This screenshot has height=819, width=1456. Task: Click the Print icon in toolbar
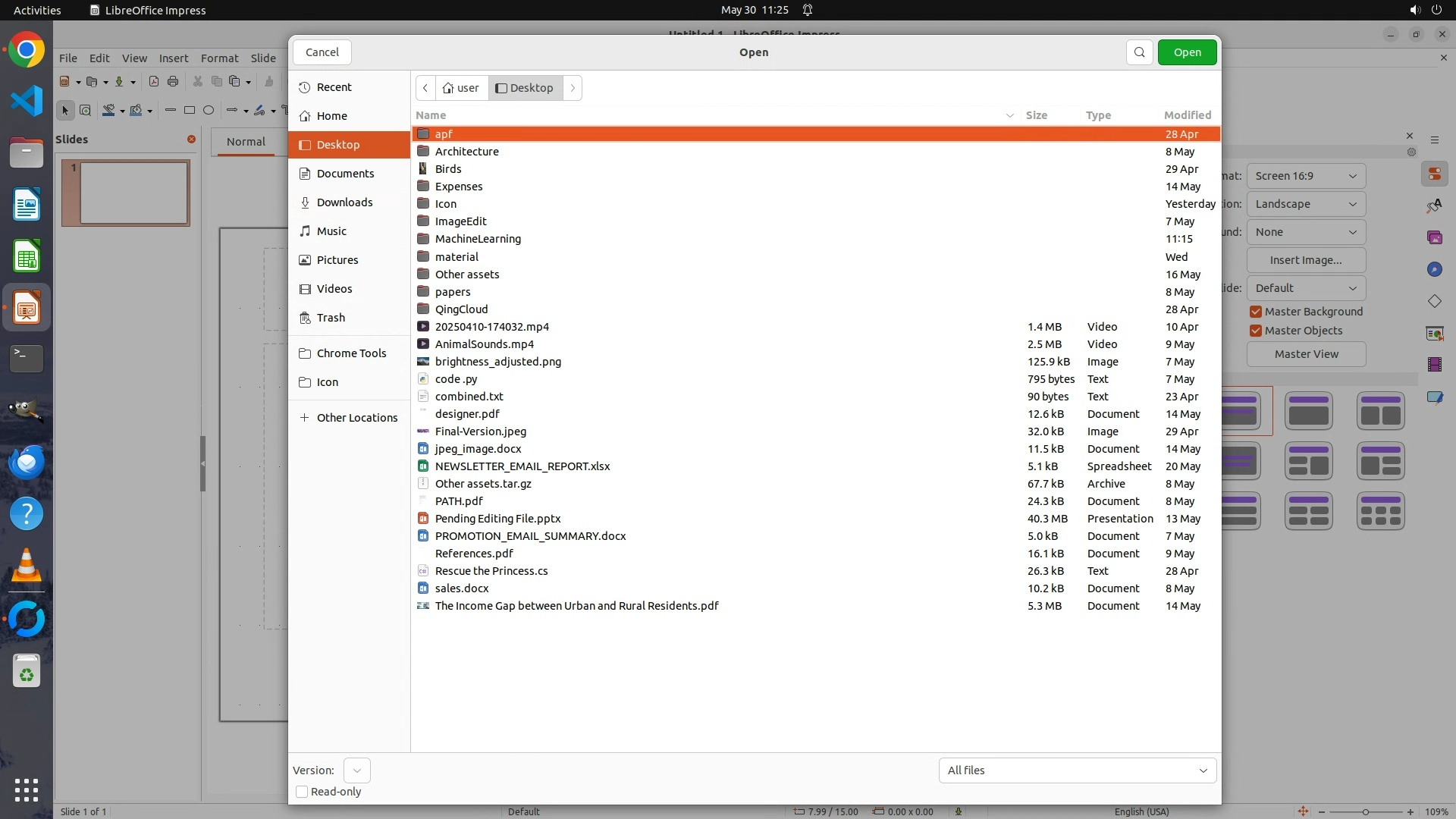(x=173, y=82)
